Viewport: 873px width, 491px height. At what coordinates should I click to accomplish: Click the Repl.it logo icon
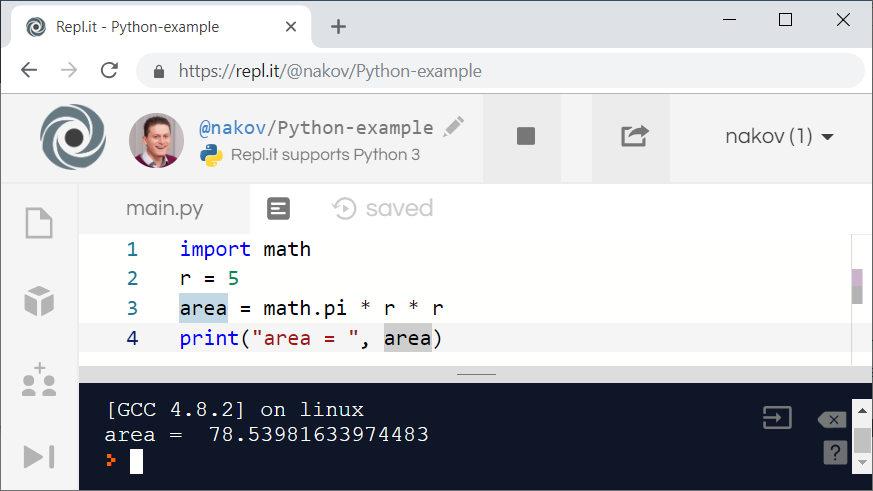coord(73,137)
